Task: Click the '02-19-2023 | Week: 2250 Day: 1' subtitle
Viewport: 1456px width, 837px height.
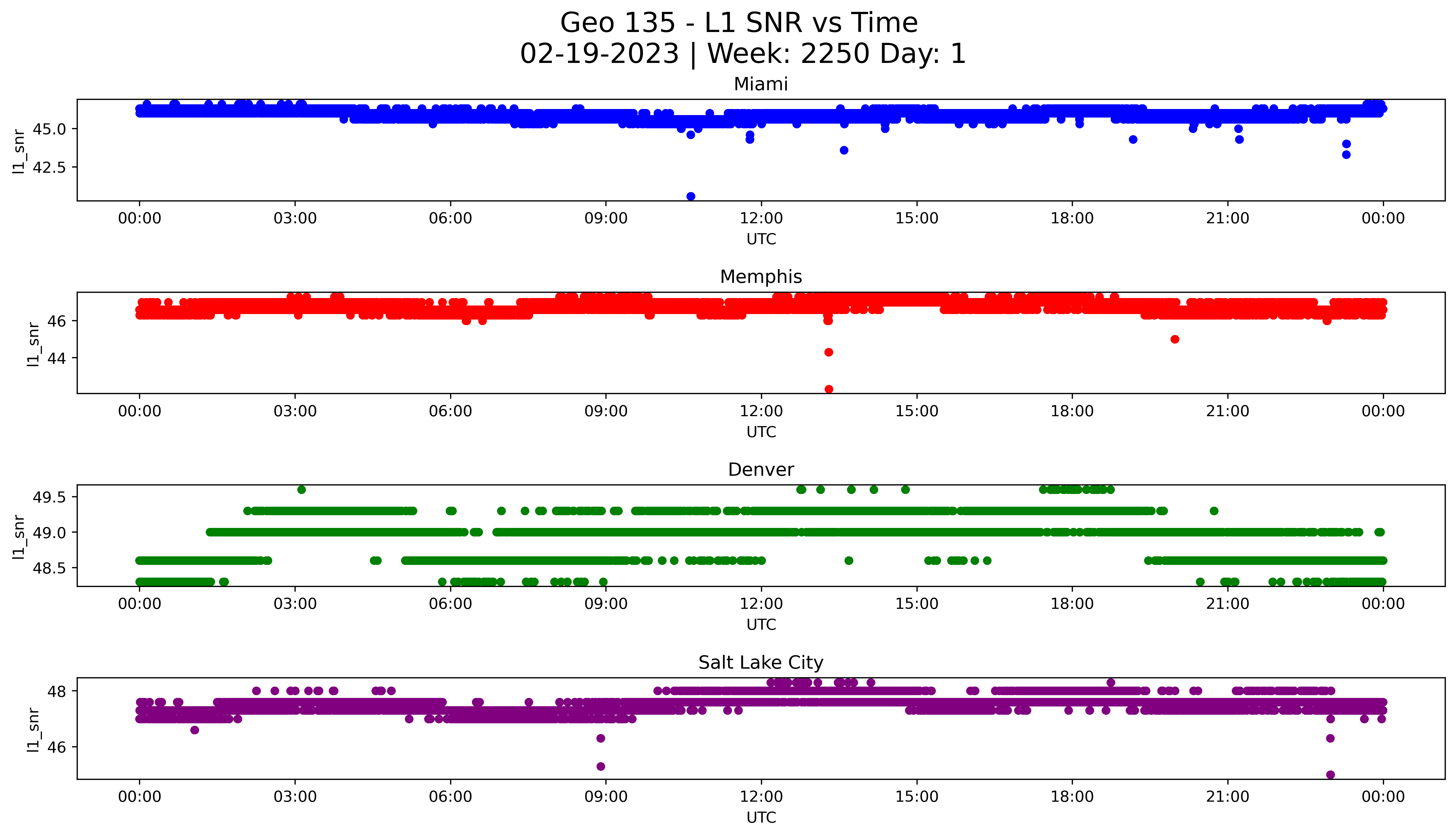Action: (x=743, y=54)
